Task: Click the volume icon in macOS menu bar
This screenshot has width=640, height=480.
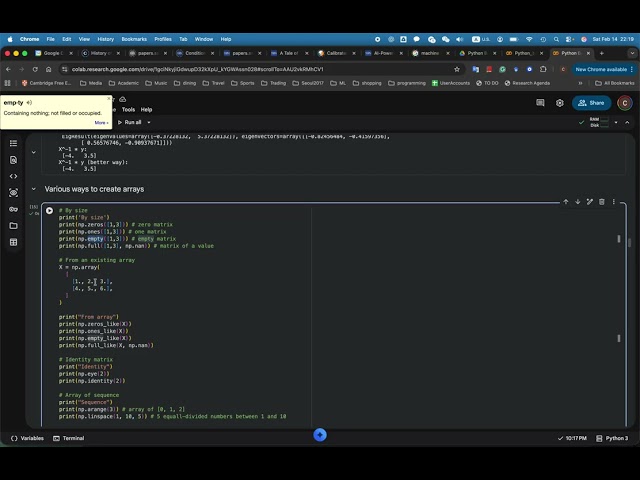Action: [460, 39]
